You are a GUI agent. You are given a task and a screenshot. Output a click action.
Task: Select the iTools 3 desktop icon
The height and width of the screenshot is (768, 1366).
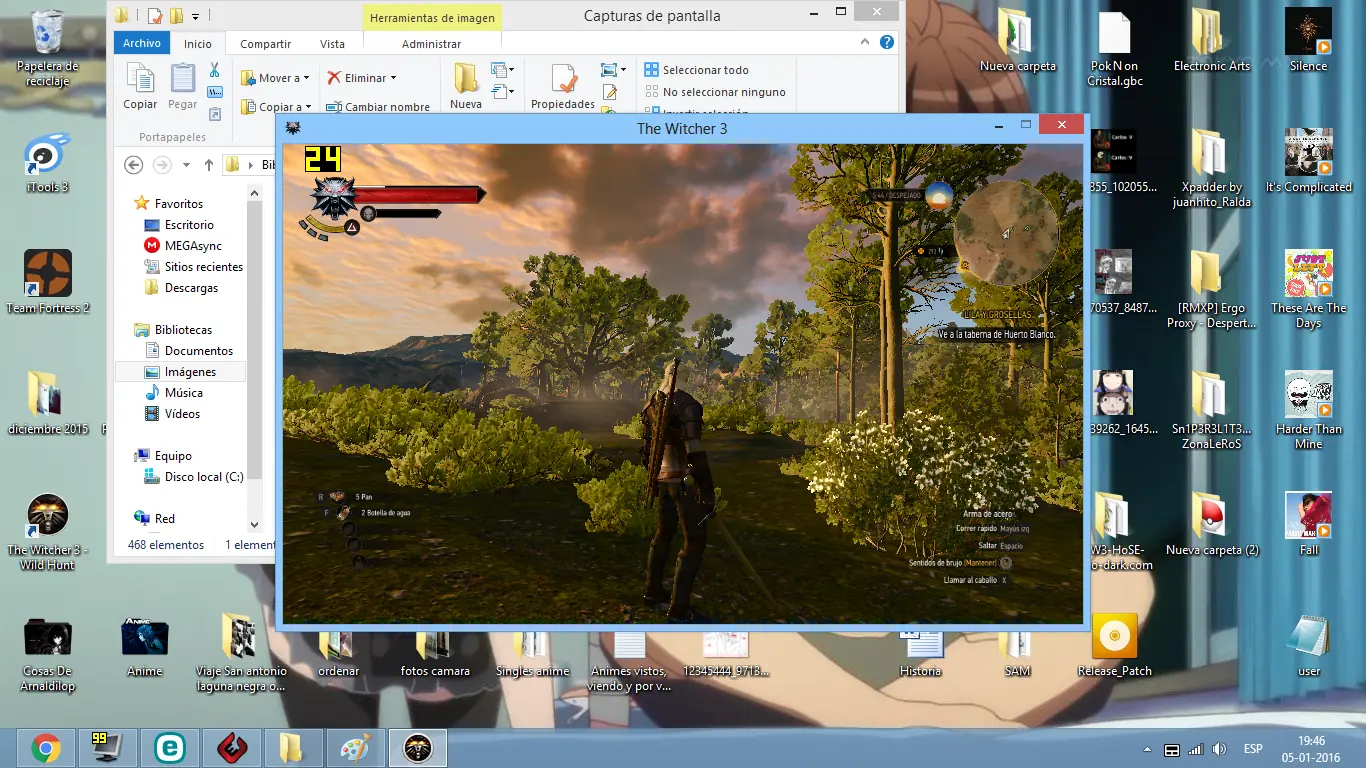pyautogui.click(x=47, y=164)
